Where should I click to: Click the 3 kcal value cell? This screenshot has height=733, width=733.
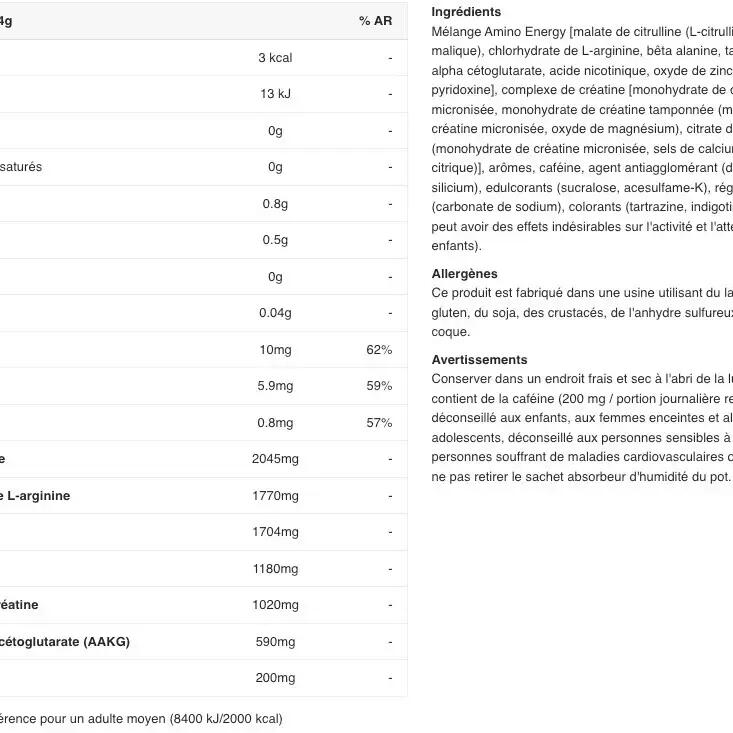(x=275, y=58)
